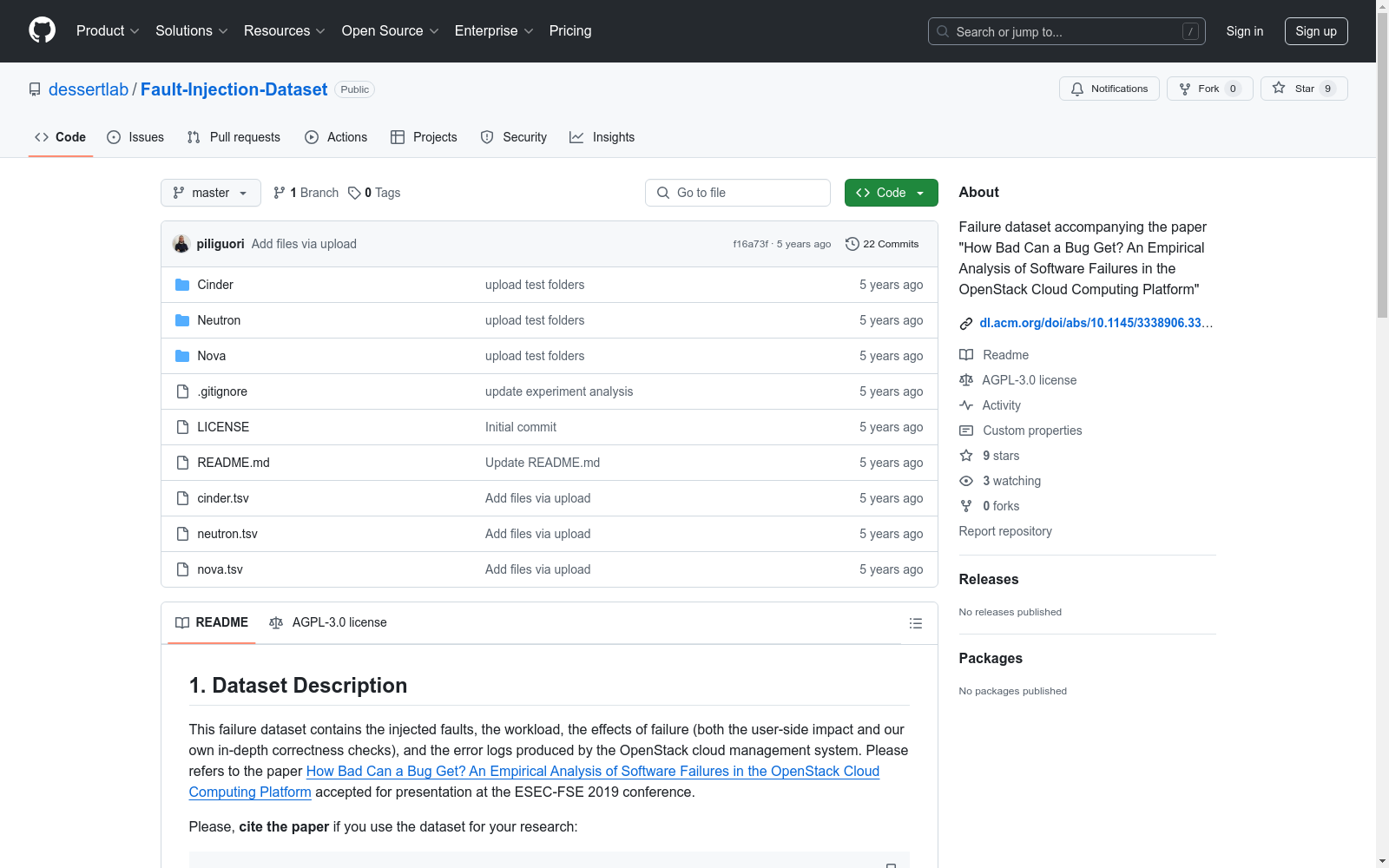Click the LICENSE file icon

tap(182, 427)
